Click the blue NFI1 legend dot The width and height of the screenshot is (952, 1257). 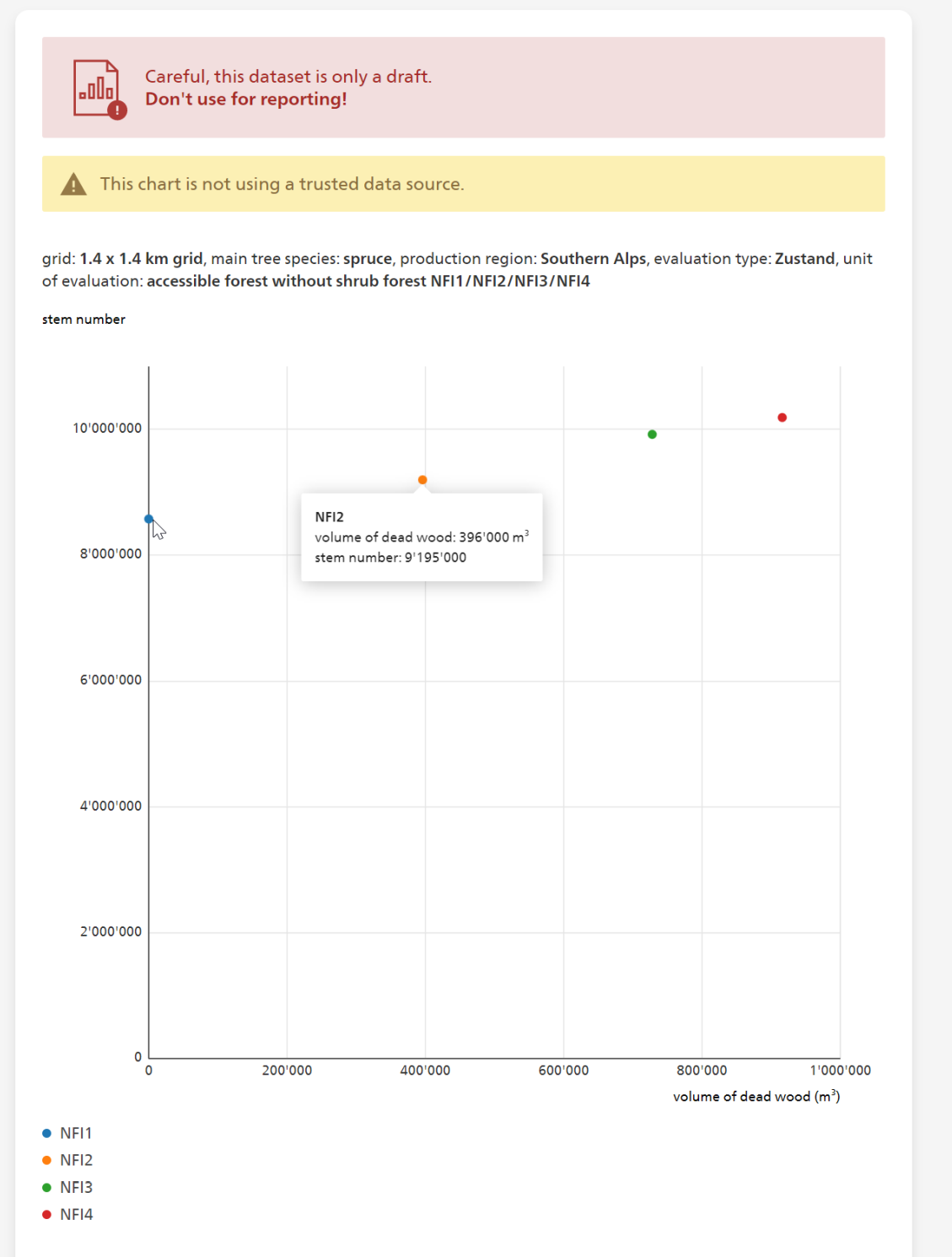(45, 1132)
